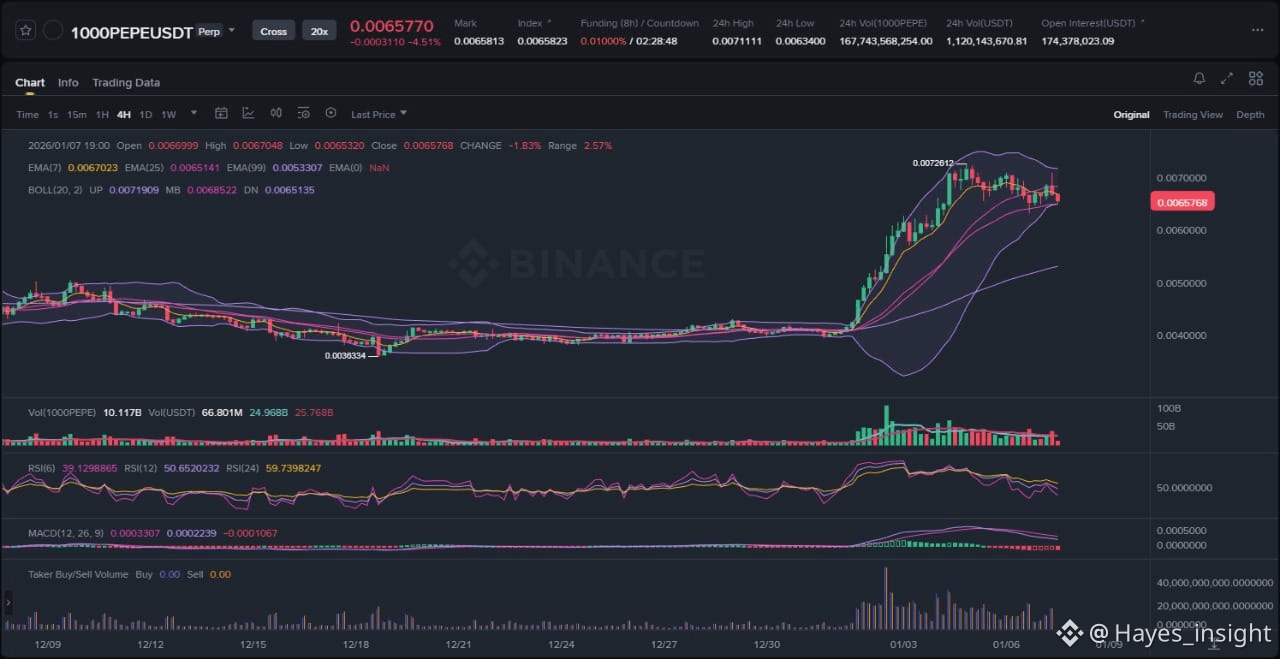The width and height of the screenshot is (1280, 659).
Task: Expand the chart to fullscreen
Action: pos(1227,78)
